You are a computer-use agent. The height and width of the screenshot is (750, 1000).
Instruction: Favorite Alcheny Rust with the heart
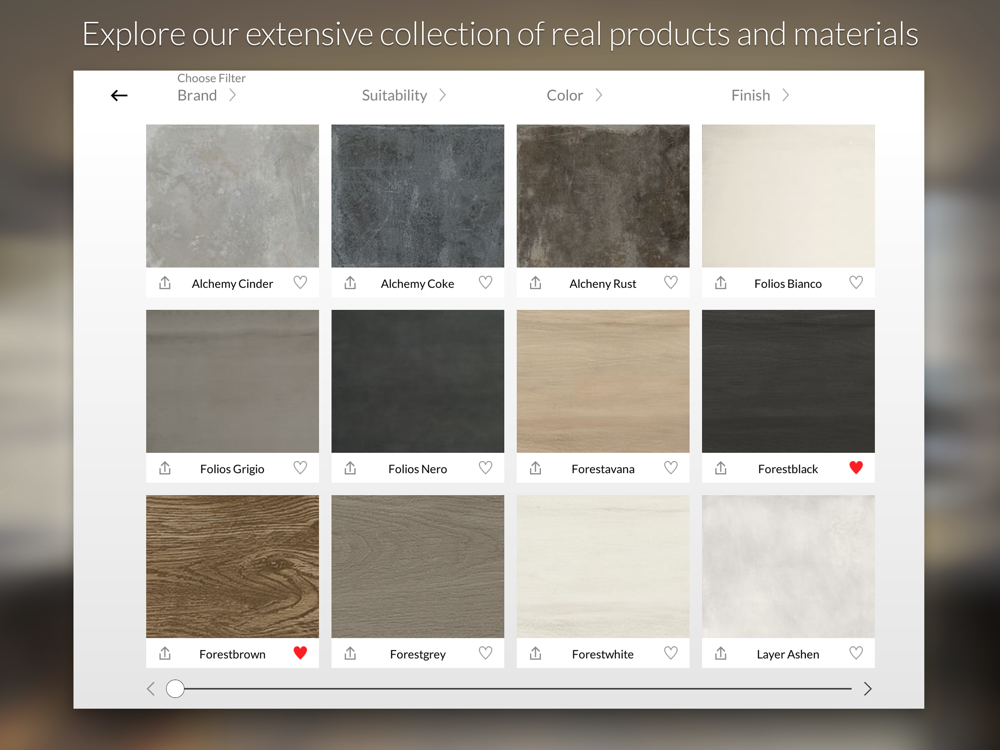(x=671, y=282)
